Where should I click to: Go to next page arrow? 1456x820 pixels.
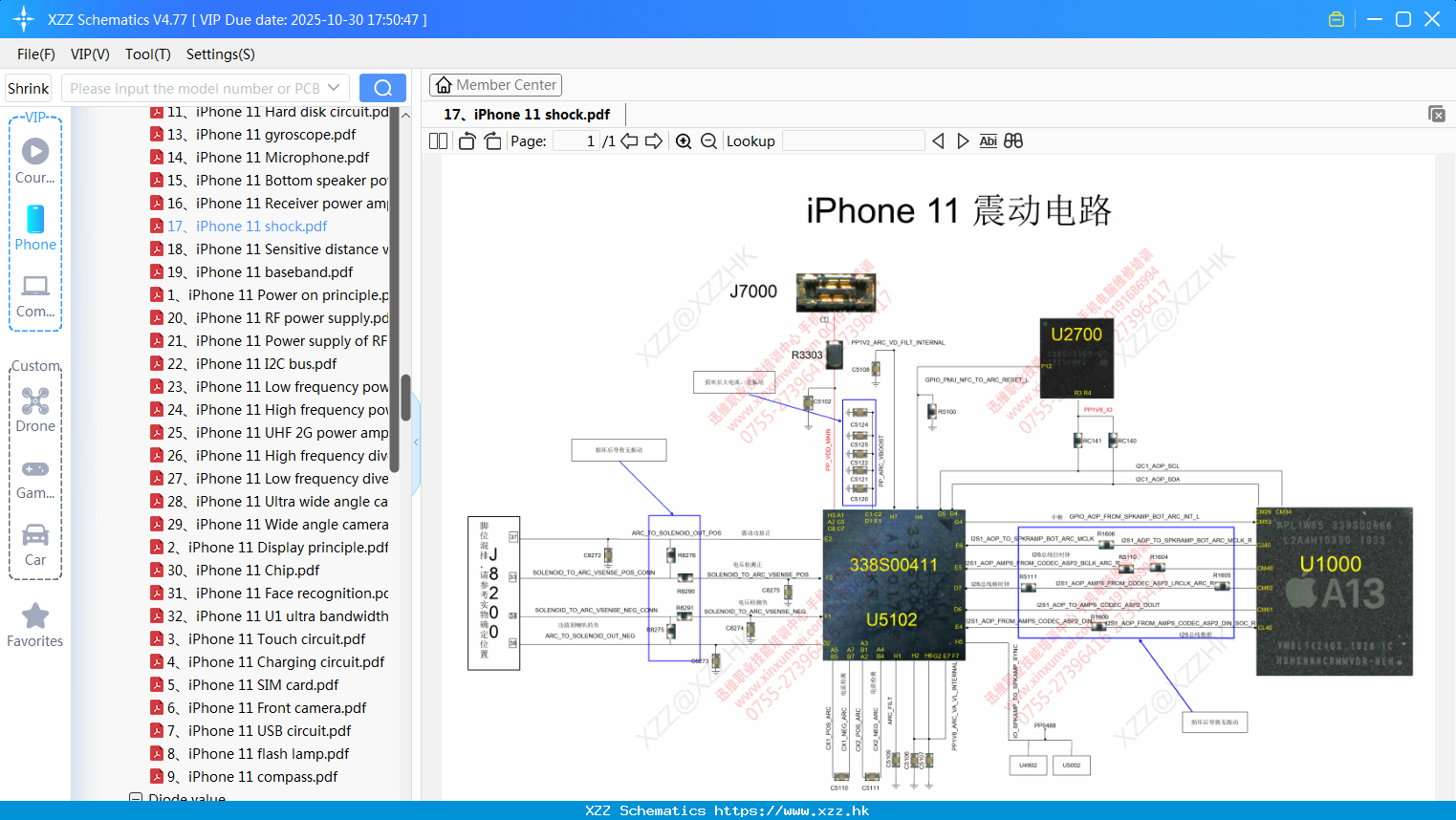[654, 140]
